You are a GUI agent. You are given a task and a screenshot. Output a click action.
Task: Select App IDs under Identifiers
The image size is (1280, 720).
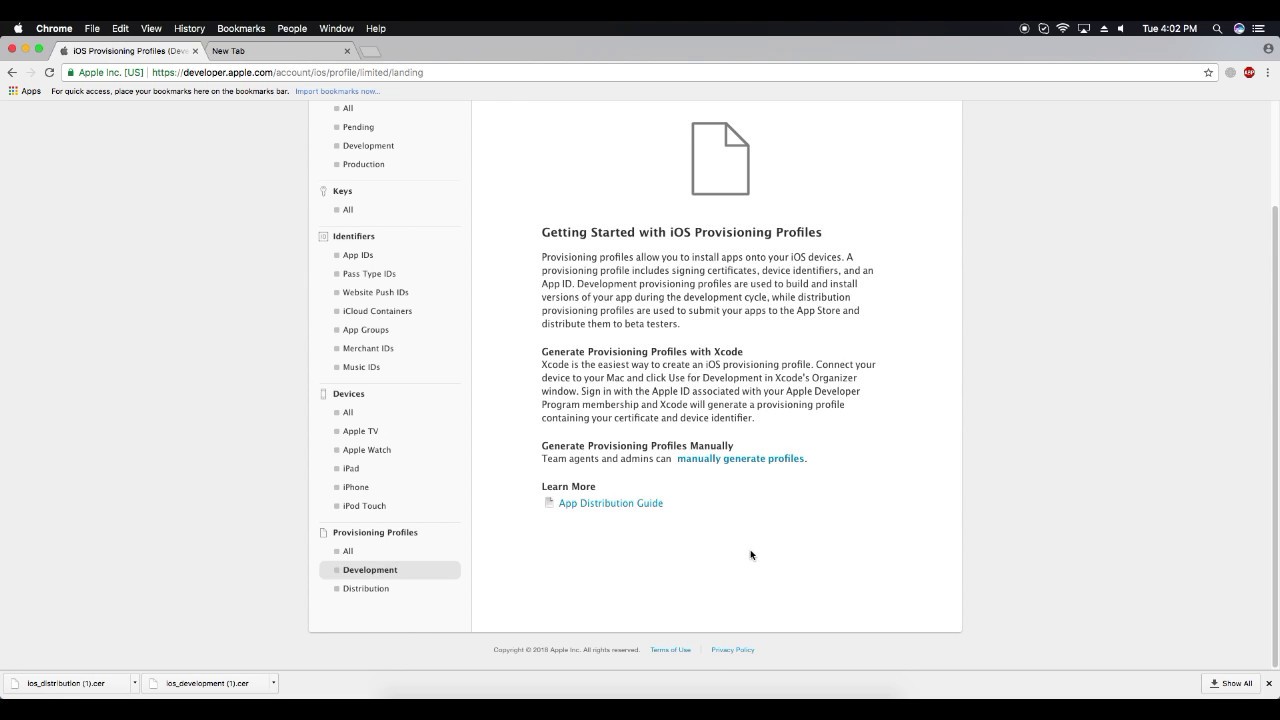tap(358, 255)
